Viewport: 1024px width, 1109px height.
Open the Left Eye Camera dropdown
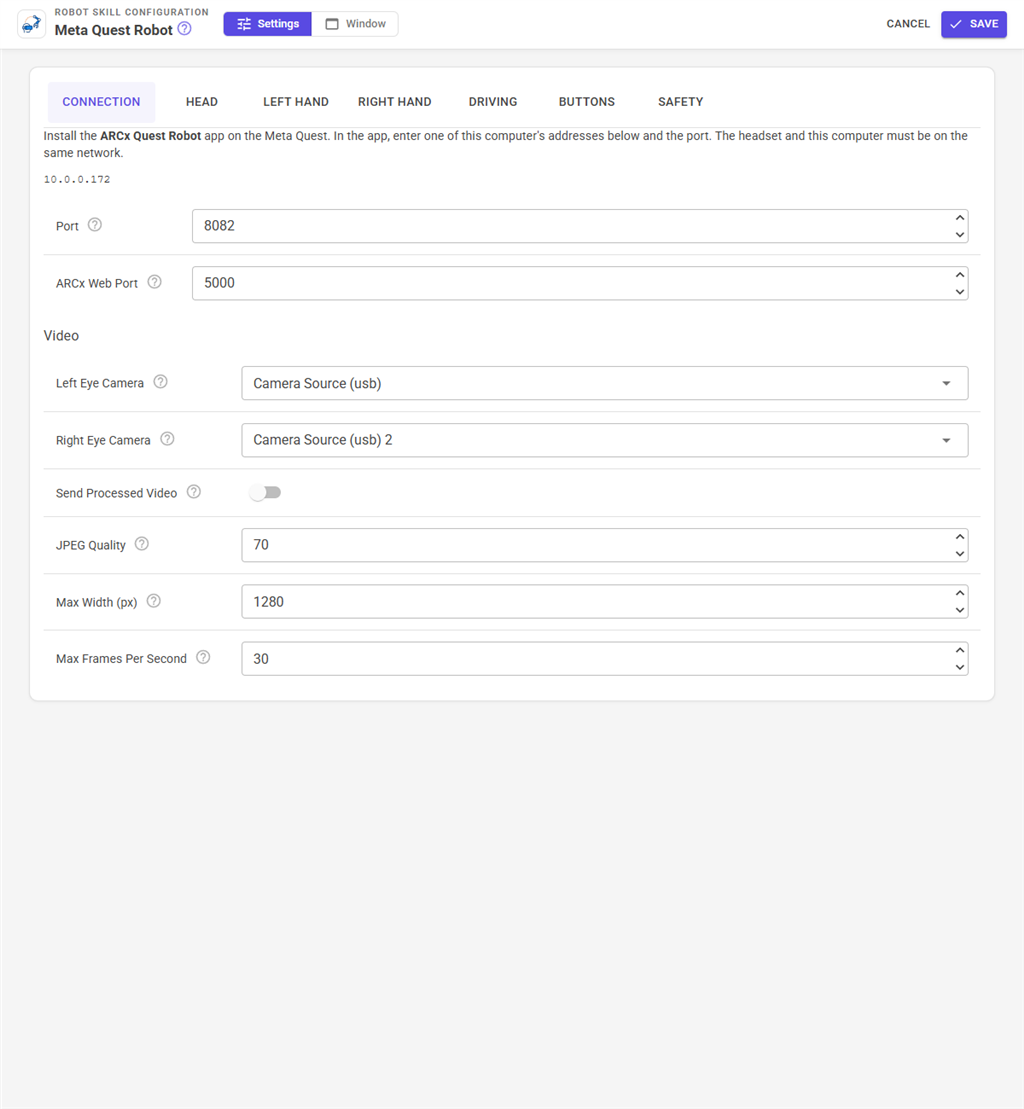coord(605,383)
